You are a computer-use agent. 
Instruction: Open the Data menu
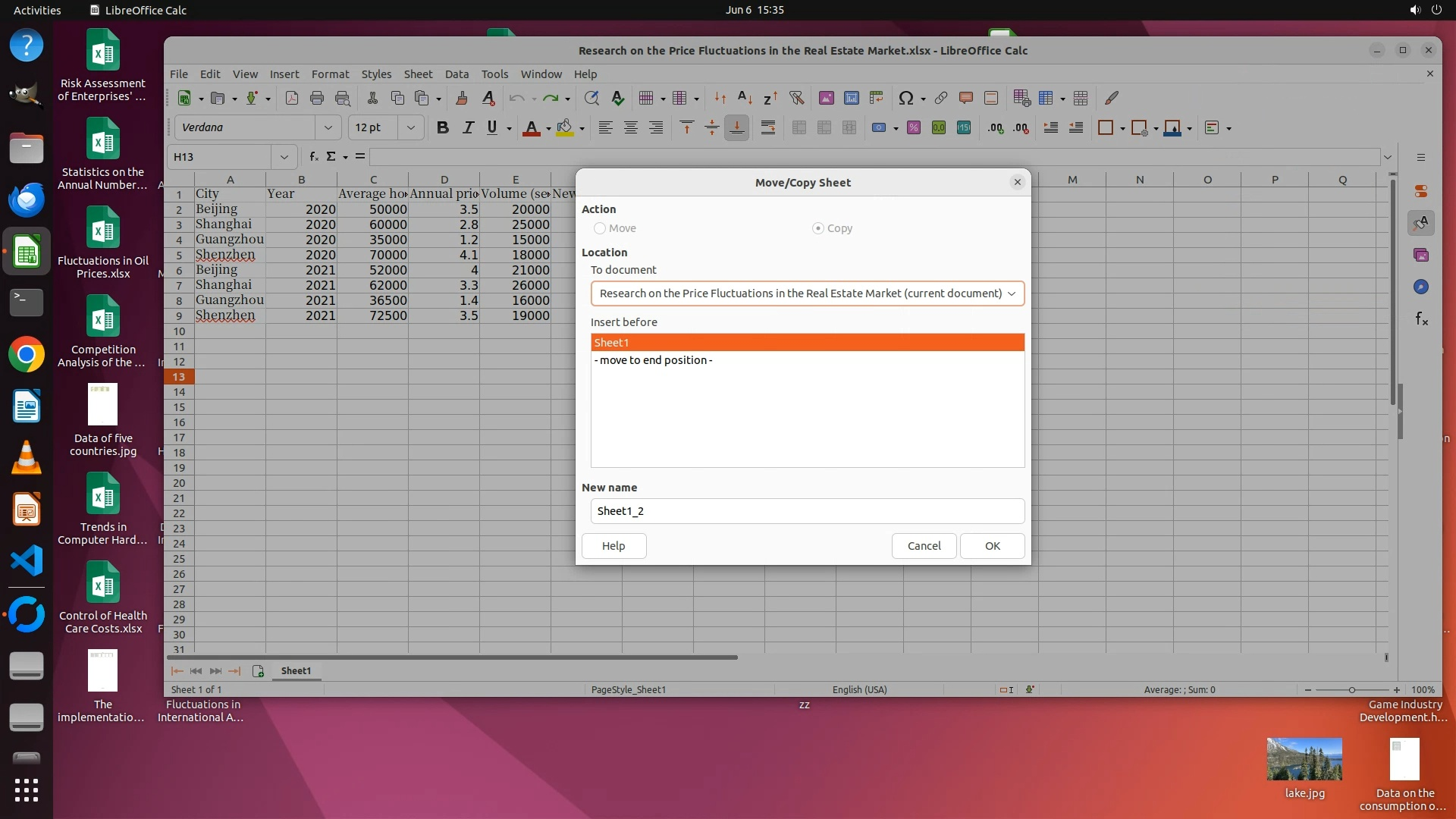point(457,74)
